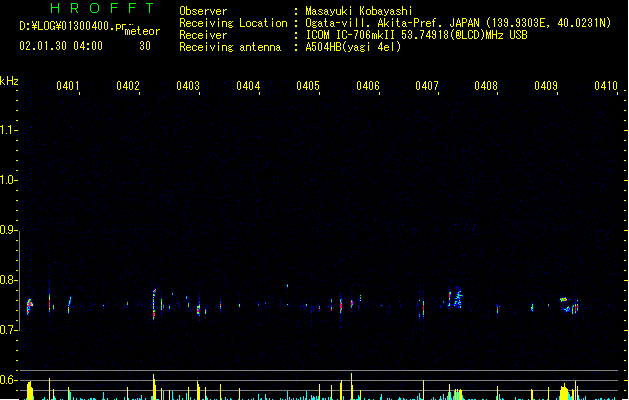Screen dimensions: 629x400
Task: Click the 1.0 frequency axis label
Action: [8, 180]
